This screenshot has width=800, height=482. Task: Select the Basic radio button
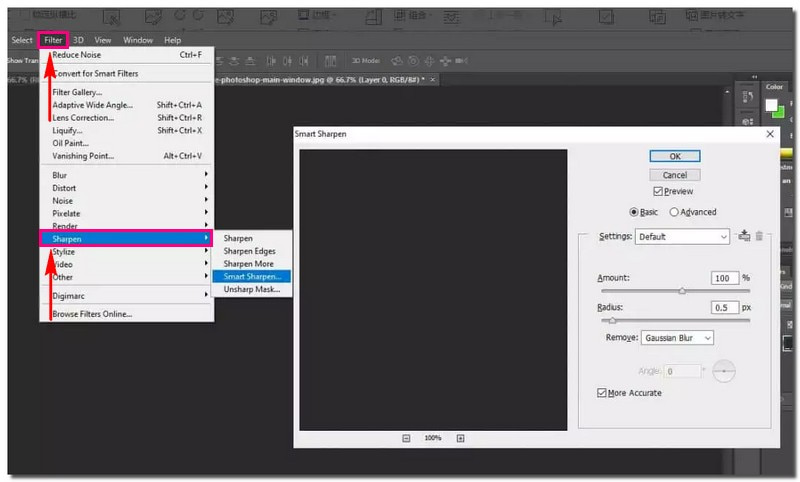634,212
